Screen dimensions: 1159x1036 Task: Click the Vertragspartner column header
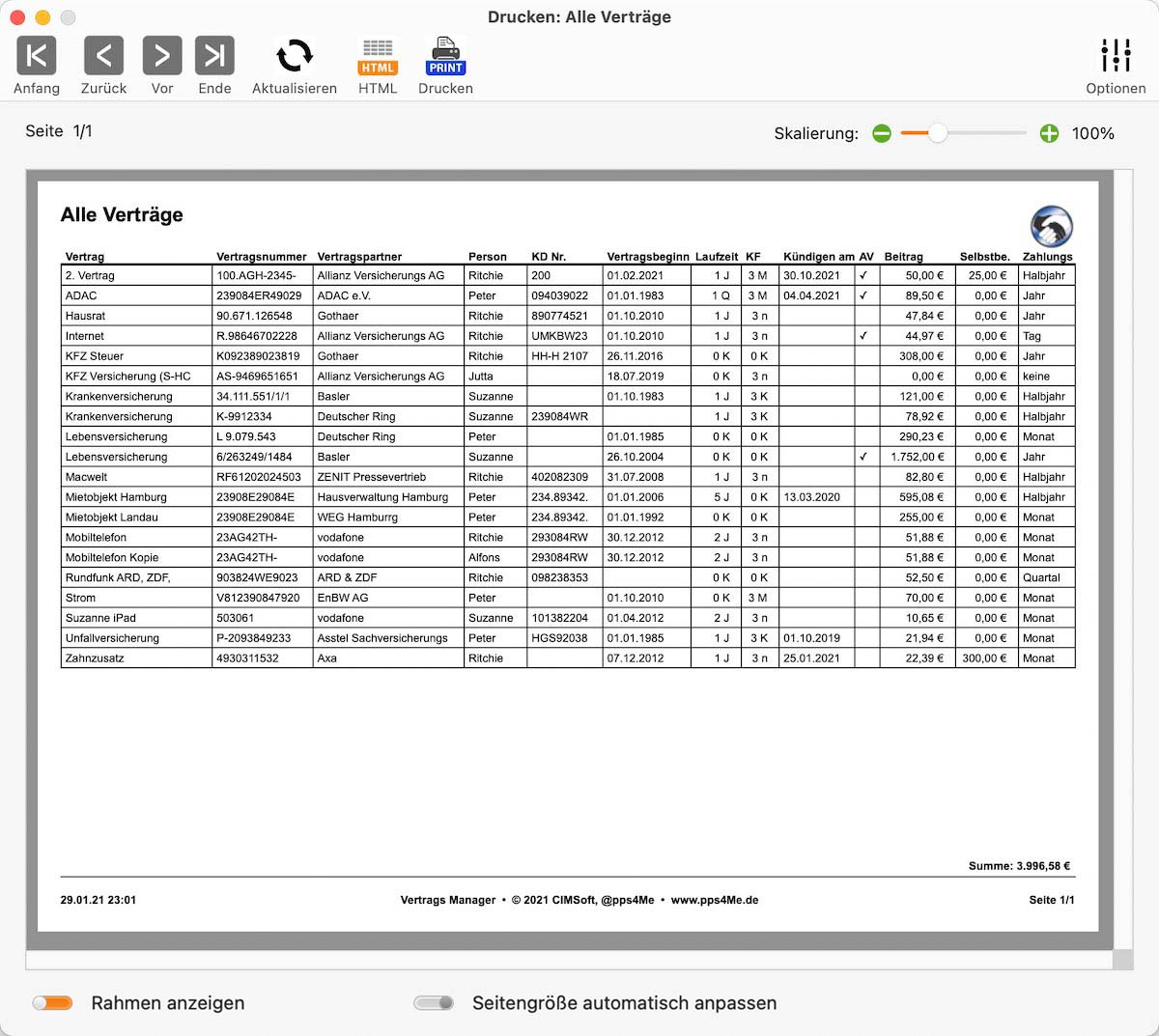[x=359, y=257]
